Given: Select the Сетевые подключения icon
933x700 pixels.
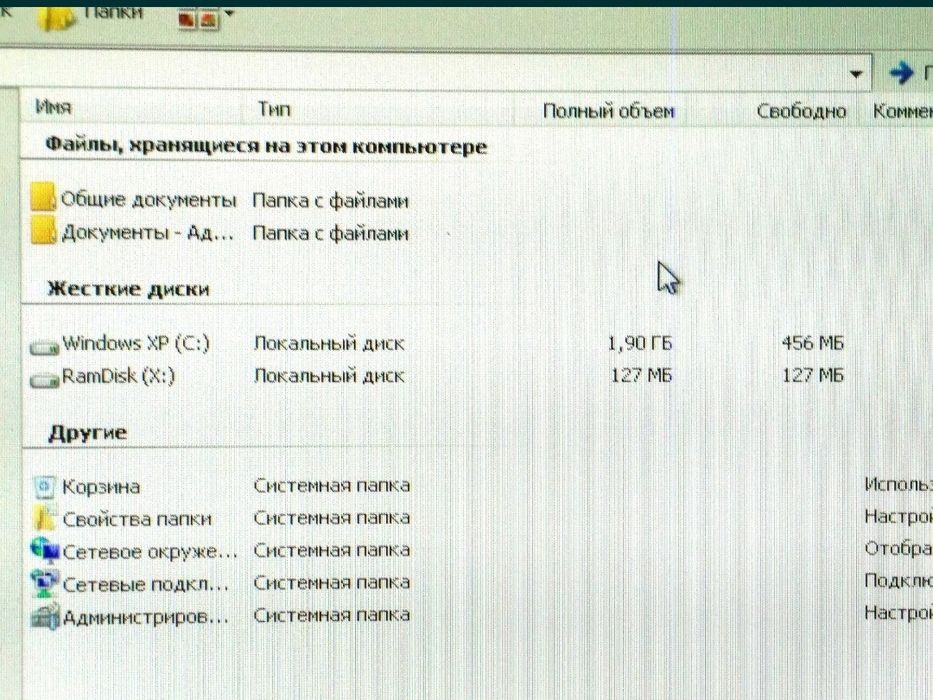Looking at the screenshot, I should [x=45, y=583].
